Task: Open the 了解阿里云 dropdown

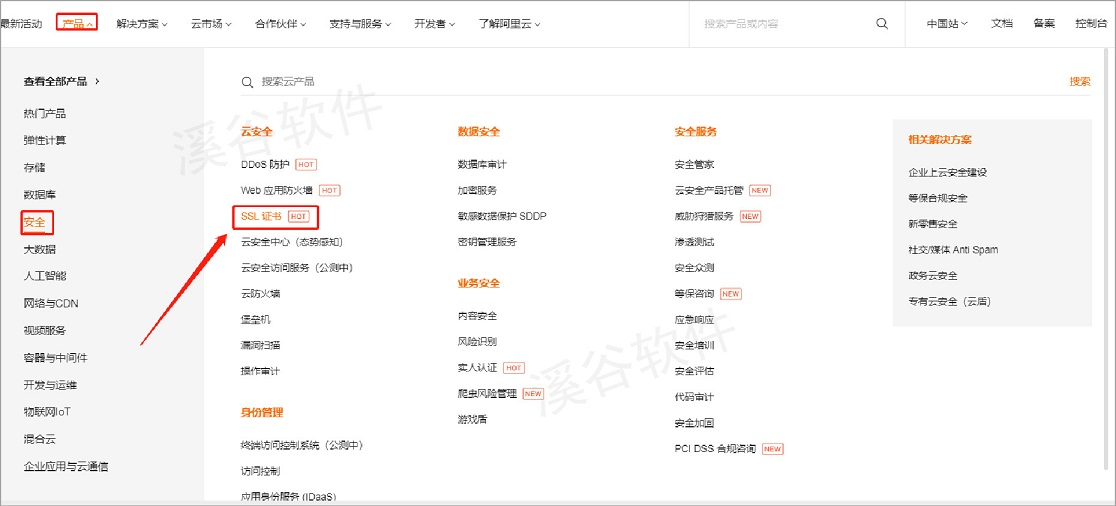Action: 510,23
